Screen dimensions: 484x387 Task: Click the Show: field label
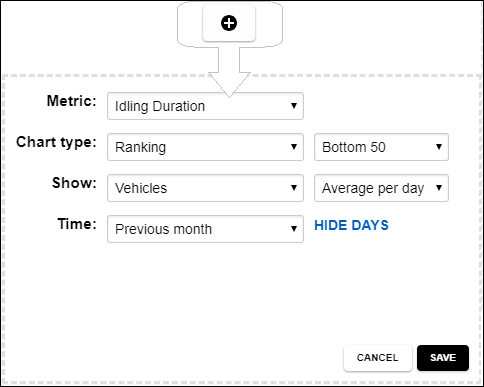coord(74,183)
